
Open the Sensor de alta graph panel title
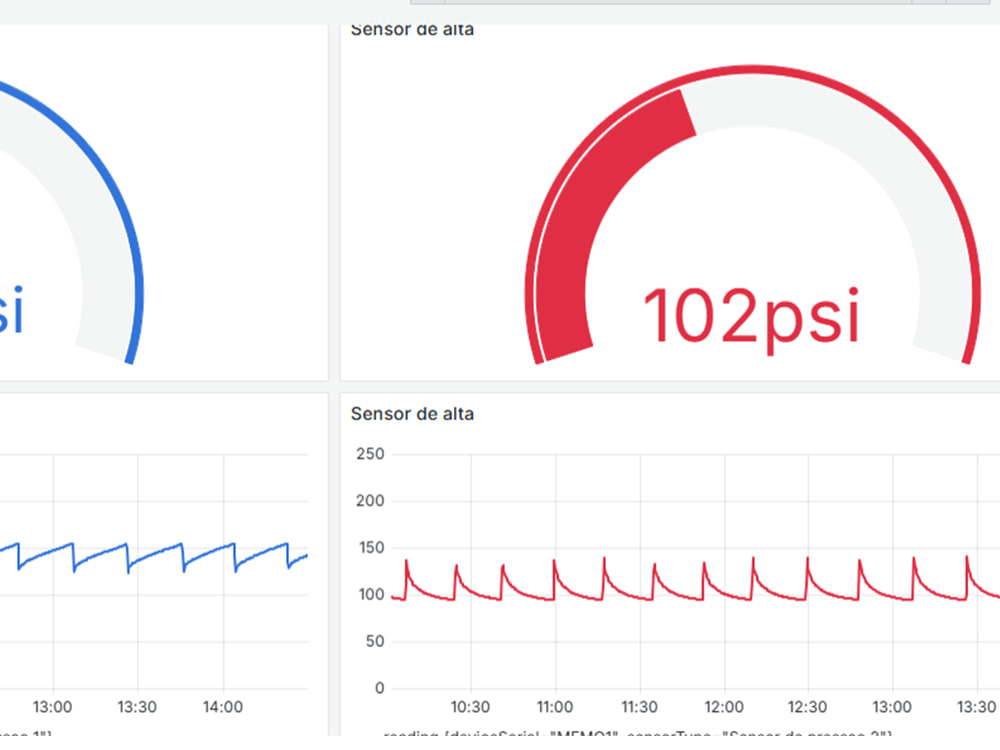412,414
